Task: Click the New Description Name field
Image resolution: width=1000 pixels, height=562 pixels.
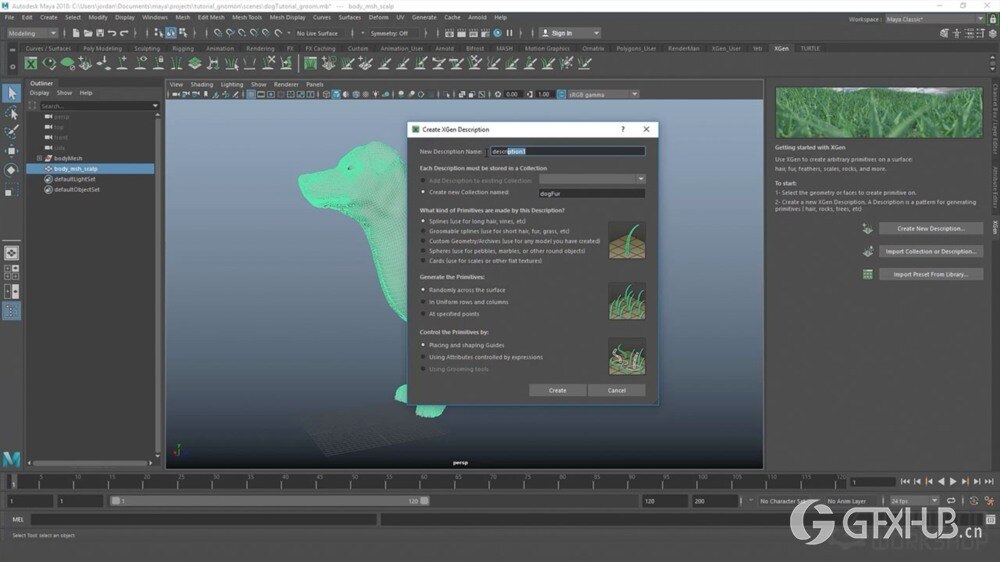Action: click(567, 152)
